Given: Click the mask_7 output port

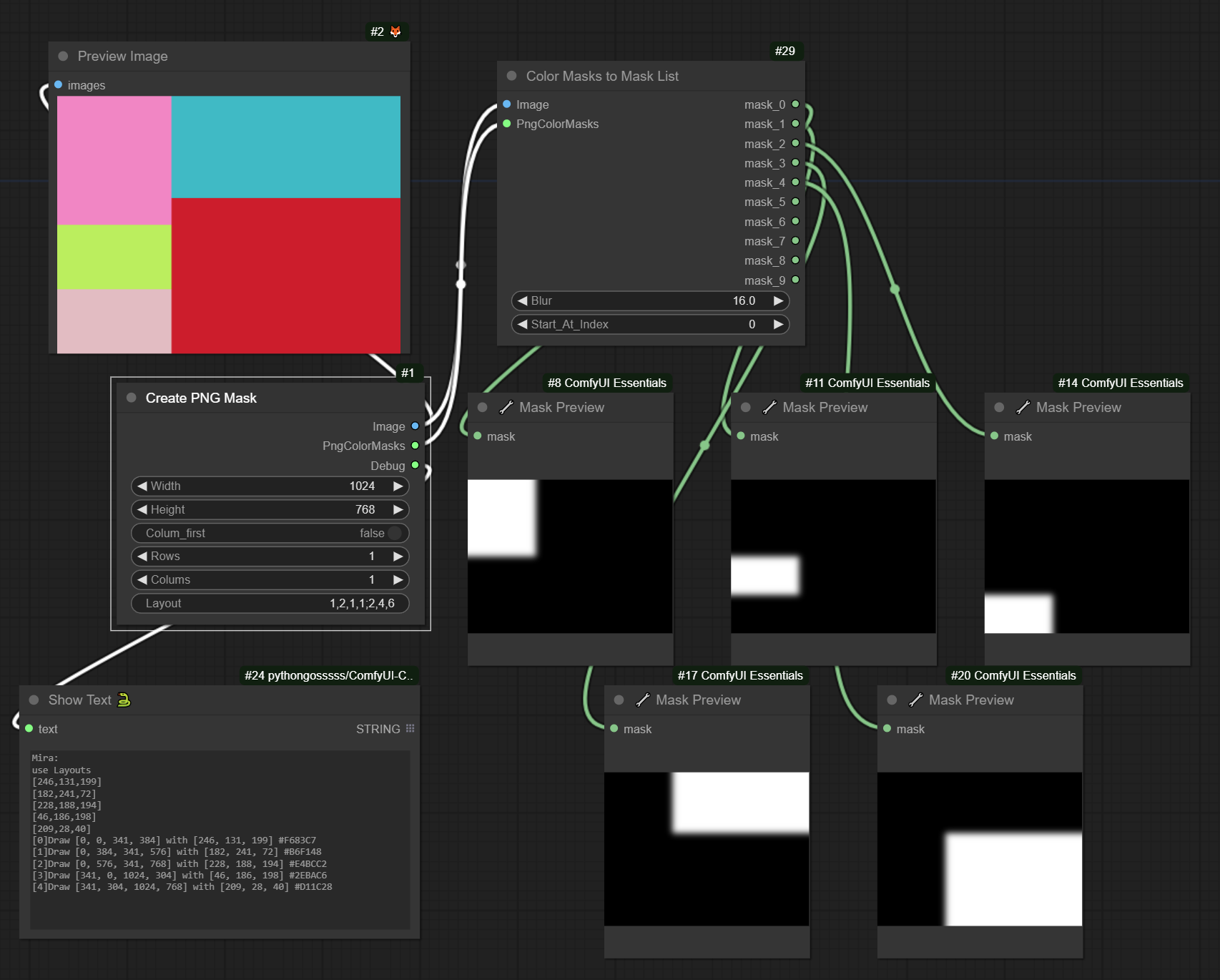Looking at the screenshot, I should (x=795, y=241).
